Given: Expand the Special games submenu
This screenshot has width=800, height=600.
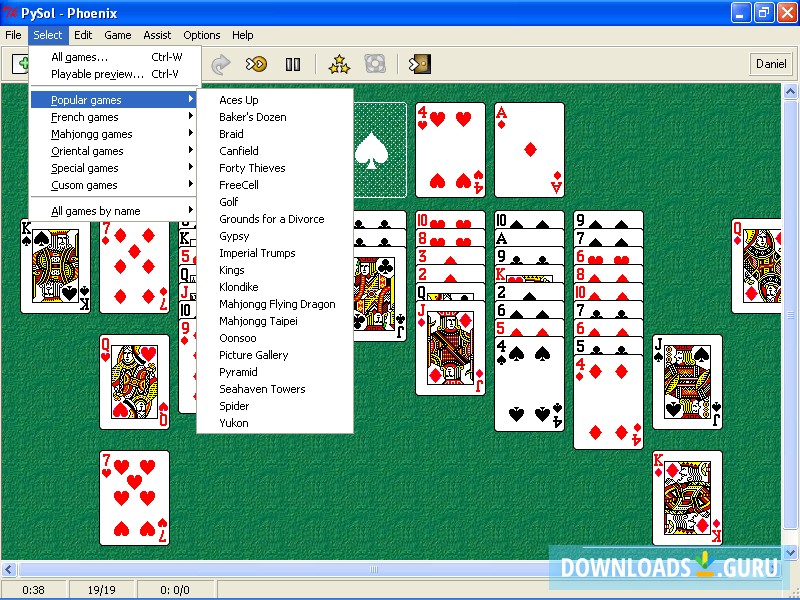Looking at the screenshot, I should (113, 168).
